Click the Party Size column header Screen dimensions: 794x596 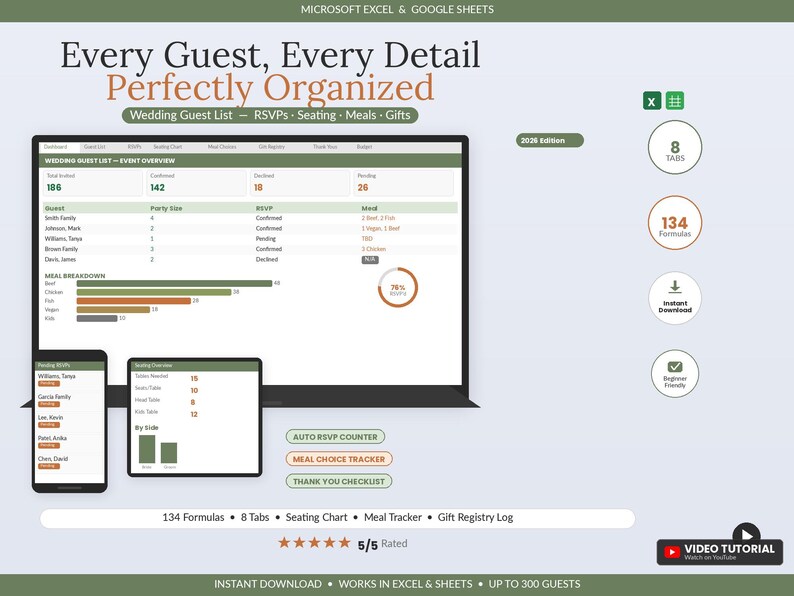(166, 208)
